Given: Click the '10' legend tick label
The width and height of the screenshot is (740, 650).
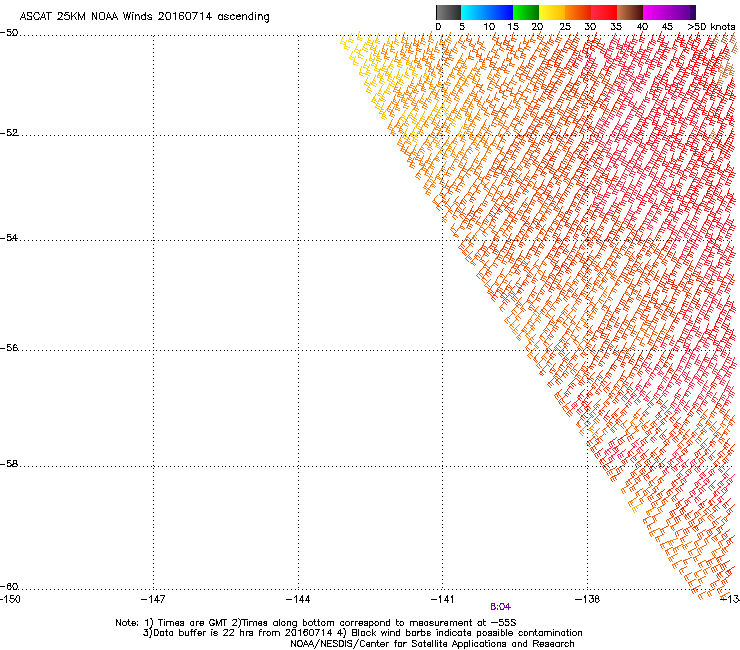Looking at the screenshot, I should tap(489, 27).
